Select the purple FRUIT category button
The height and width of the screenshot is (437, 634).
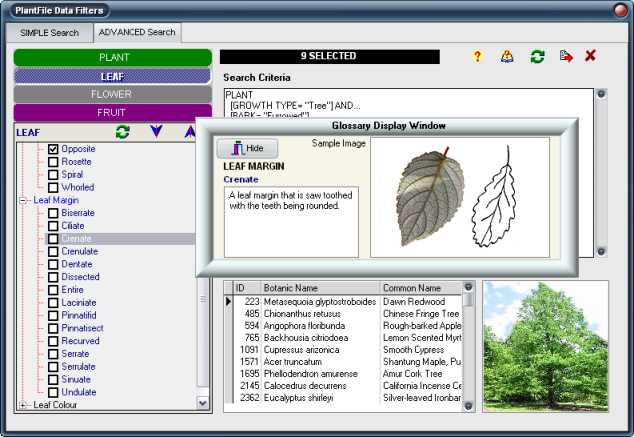[x=112, y=113]
